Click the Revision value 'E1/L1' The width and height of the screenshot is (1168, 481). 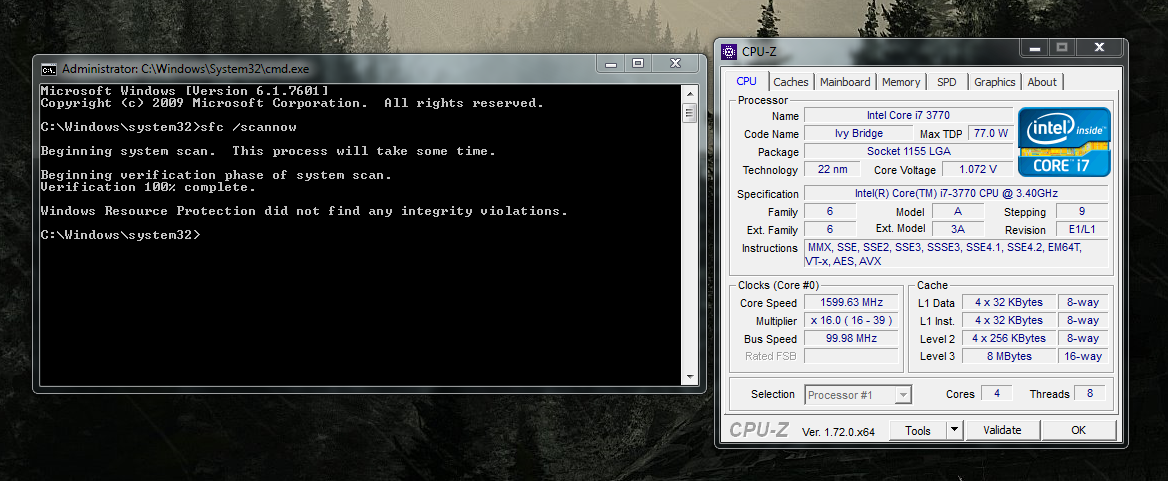click(1082, 229)
